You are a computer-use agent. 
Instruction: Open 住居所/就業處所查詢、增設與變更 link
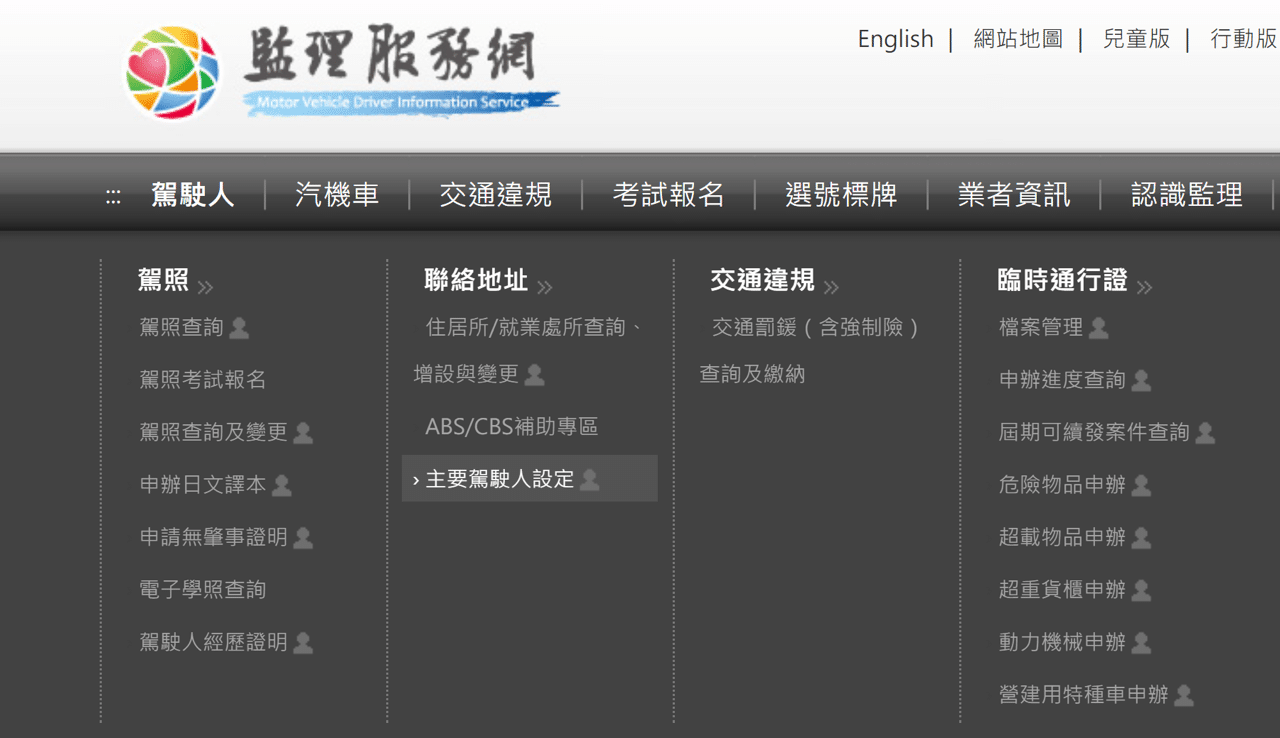(x=528, y=351)
